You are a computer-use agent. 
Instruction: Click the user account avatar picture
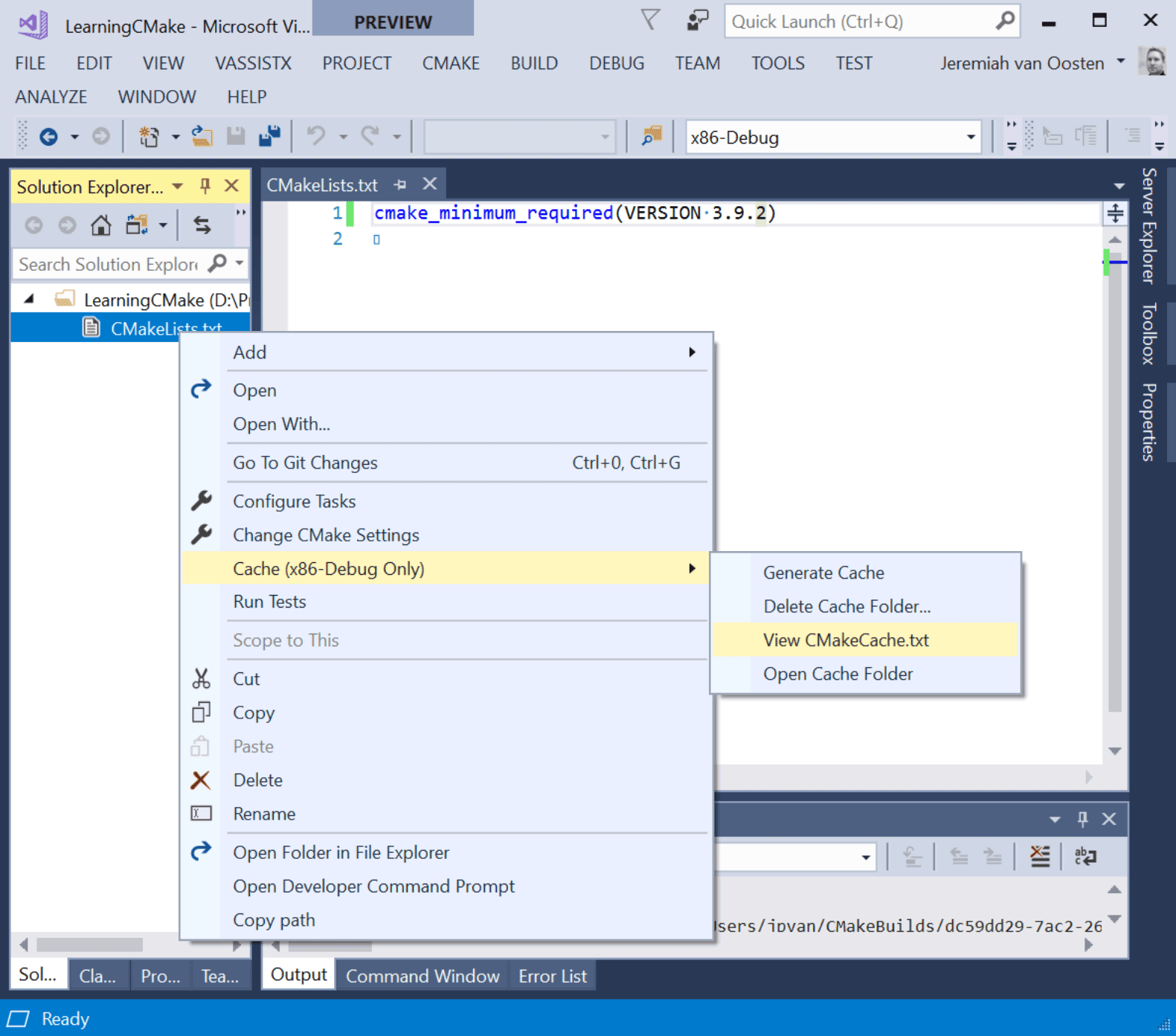1152,62
